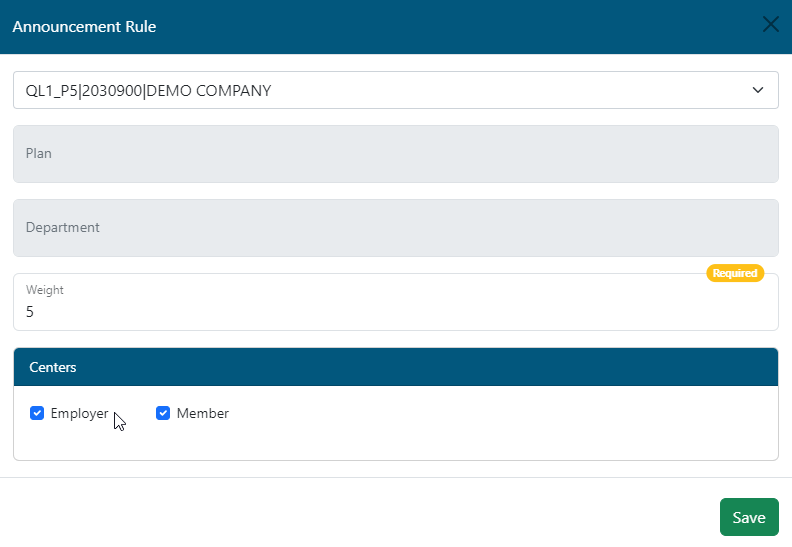The height and width of the screenshot is (547, 792).
Task: Click the Required badge on Weight
Action: pyautogui.click(x=735, y=273)
